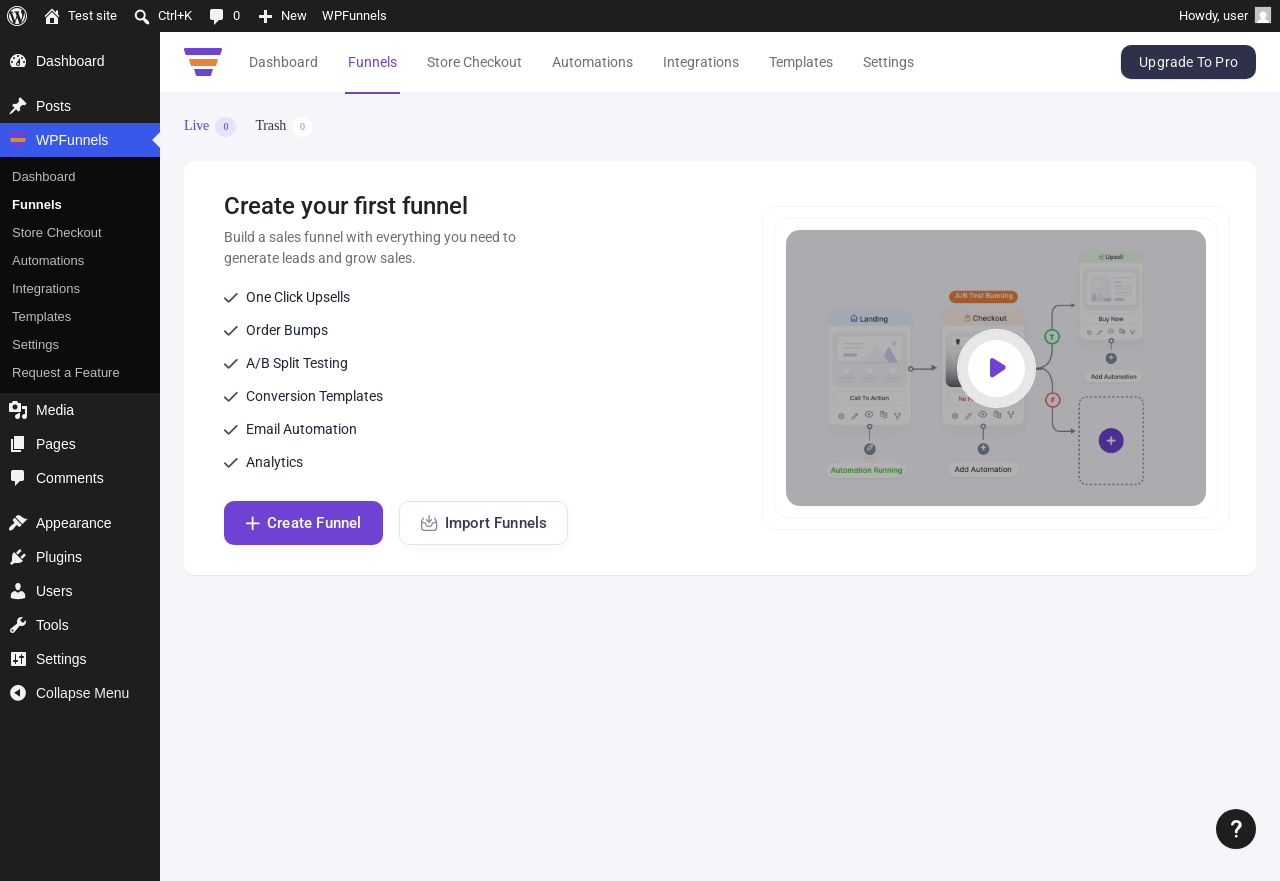Image resolution: width=1280 pixels, height=881 pixels.
Task: Open the Store Checkout tab in header
Action: pos(474,62)
